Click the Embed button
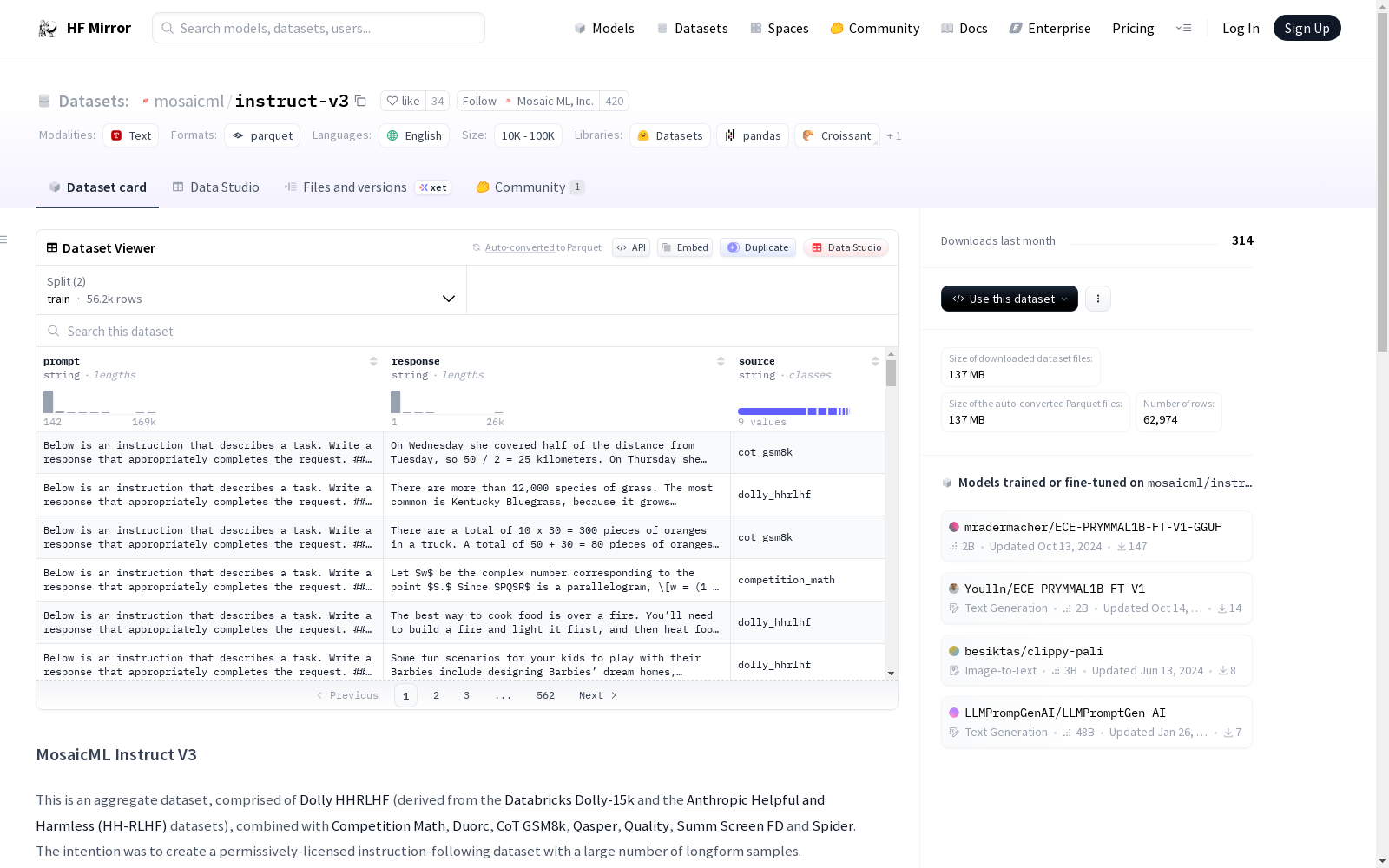This screenshot has width=1389, height=868. 685,247
